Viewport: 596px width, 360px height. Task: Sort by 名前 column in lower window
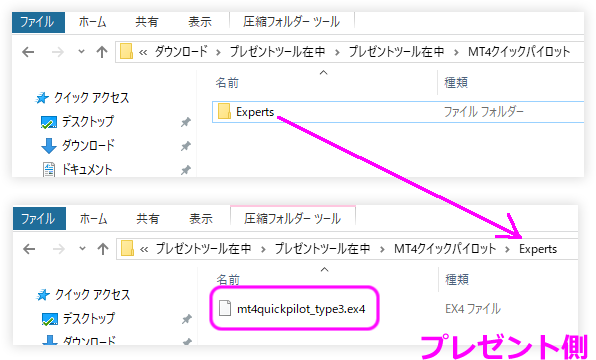point(228,280)
